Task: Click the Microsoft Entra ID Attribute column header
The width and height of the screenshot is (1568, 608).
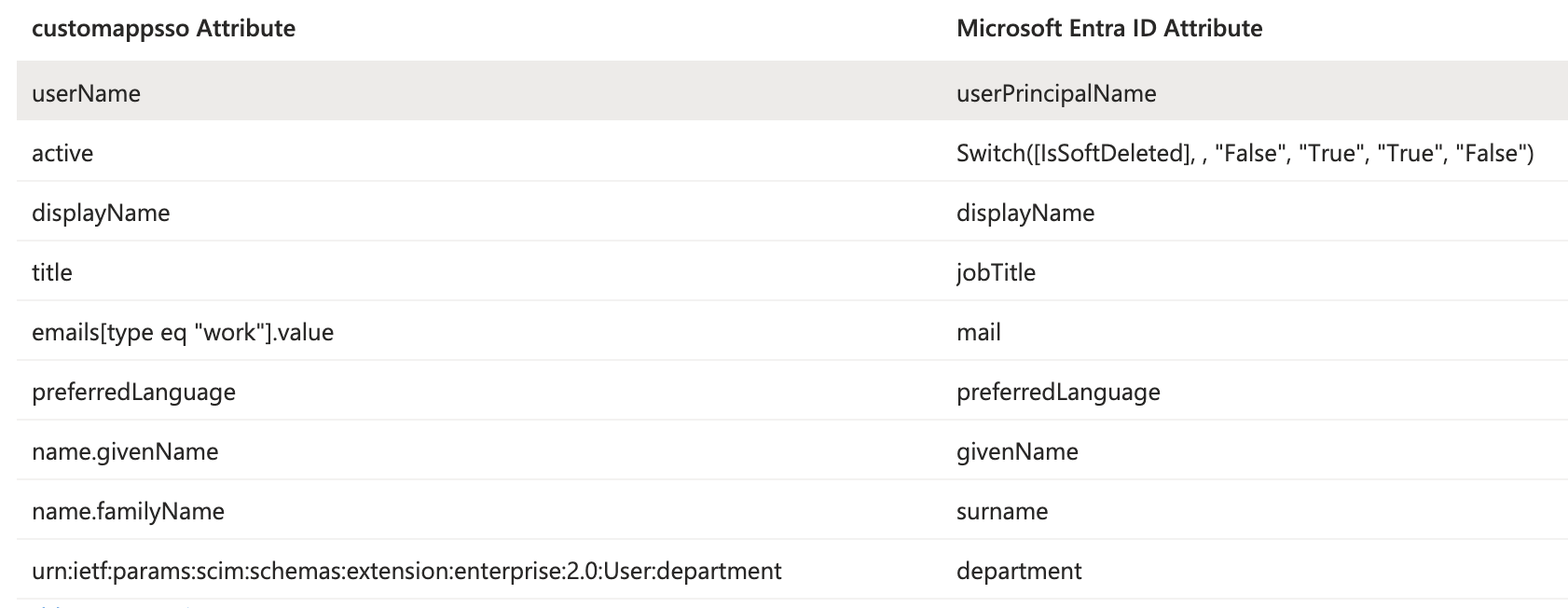Action: tap(1108, 29)
